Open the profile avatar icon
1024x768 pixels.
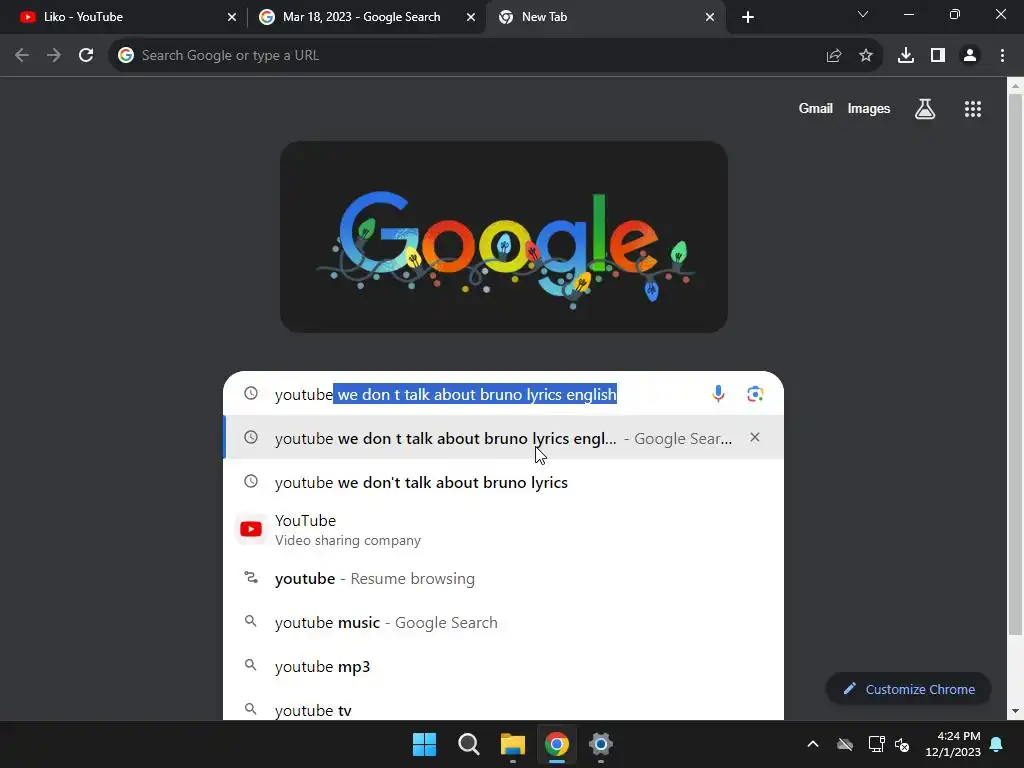click(970, 56)
